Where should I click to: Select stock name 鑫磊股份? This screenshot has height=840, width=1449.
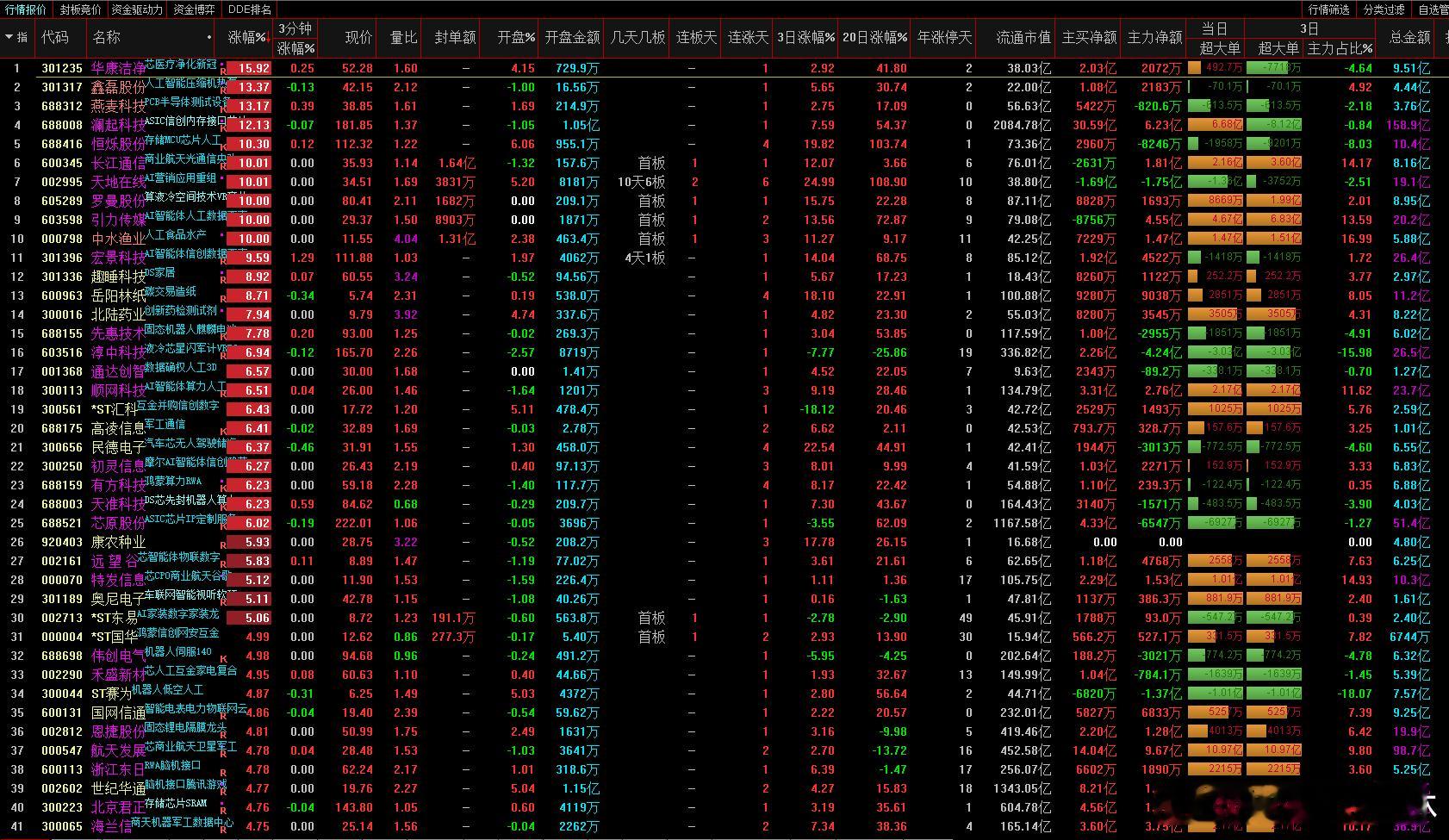[119, 87]
